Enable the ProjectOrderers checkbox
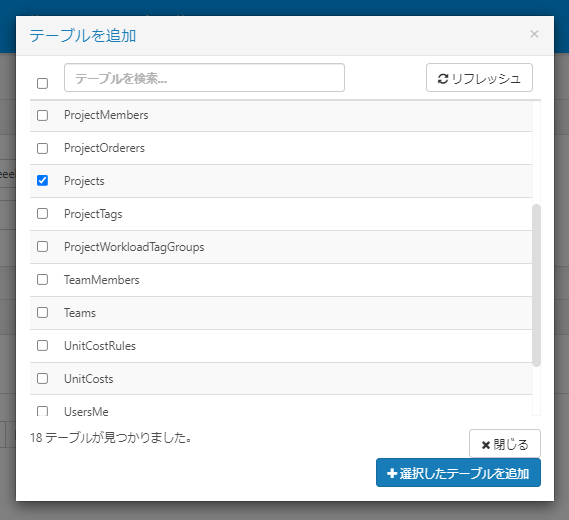This screenshot has width=569, height=520. click(42, 148)
